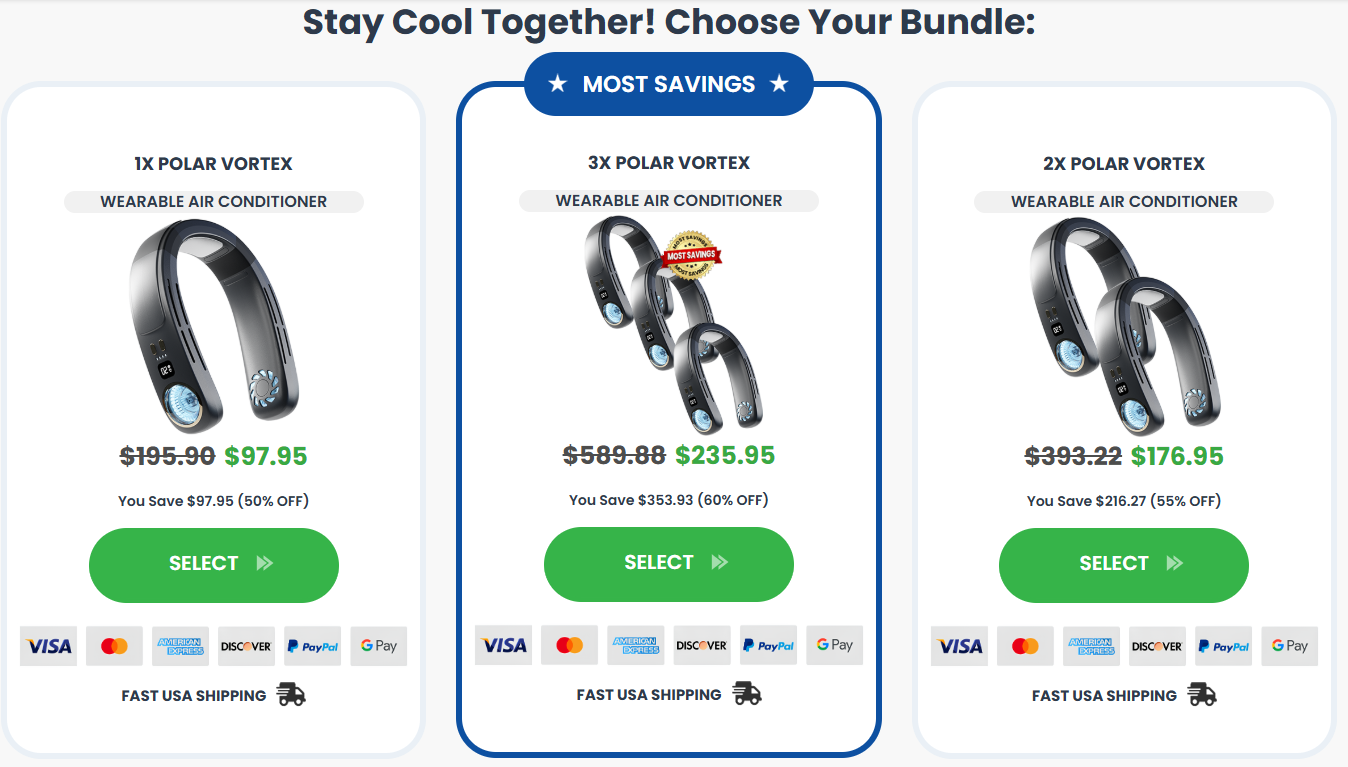Viewport: 1348px width, 767px height.
Task: Click the blue MOST SAVINGS ribbon banner
Action: click(668, 84)
